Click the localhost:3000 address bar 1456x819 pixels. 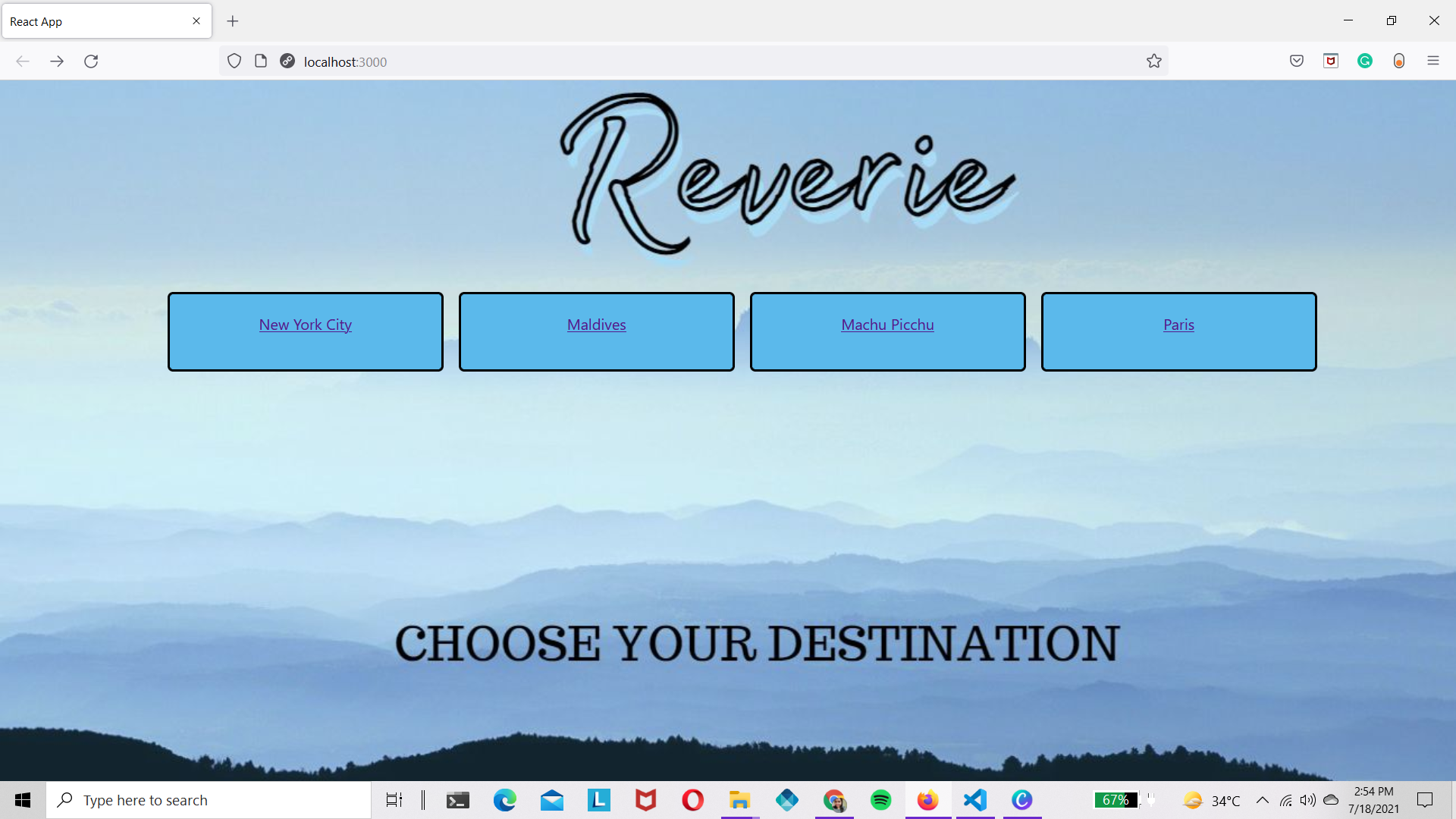coord(682,61)
